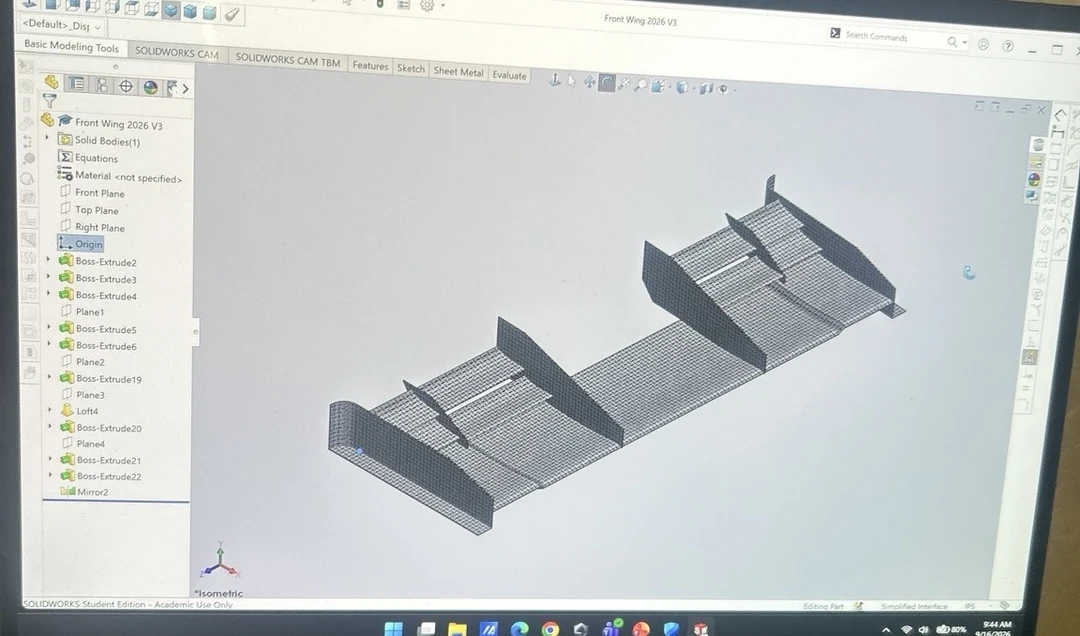Open the DimXpertManager crosshair tab
The image size is (1080, 636).
coord(126,86)
